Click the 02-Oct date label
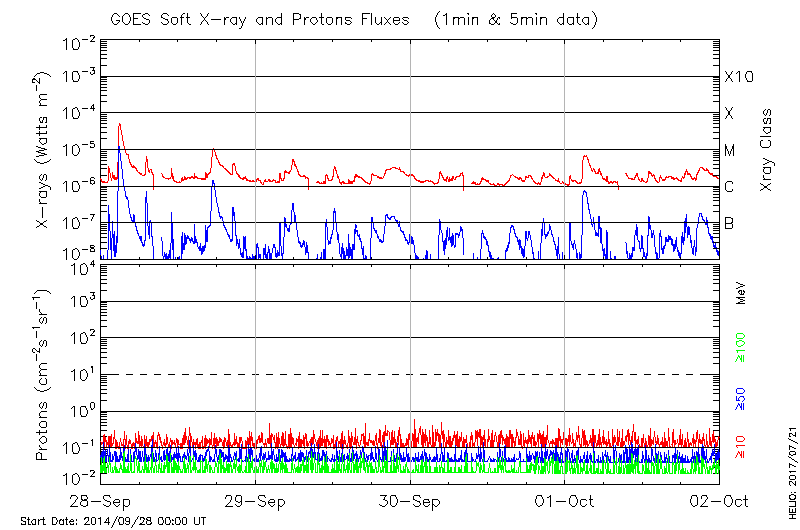 click(718, 500)
